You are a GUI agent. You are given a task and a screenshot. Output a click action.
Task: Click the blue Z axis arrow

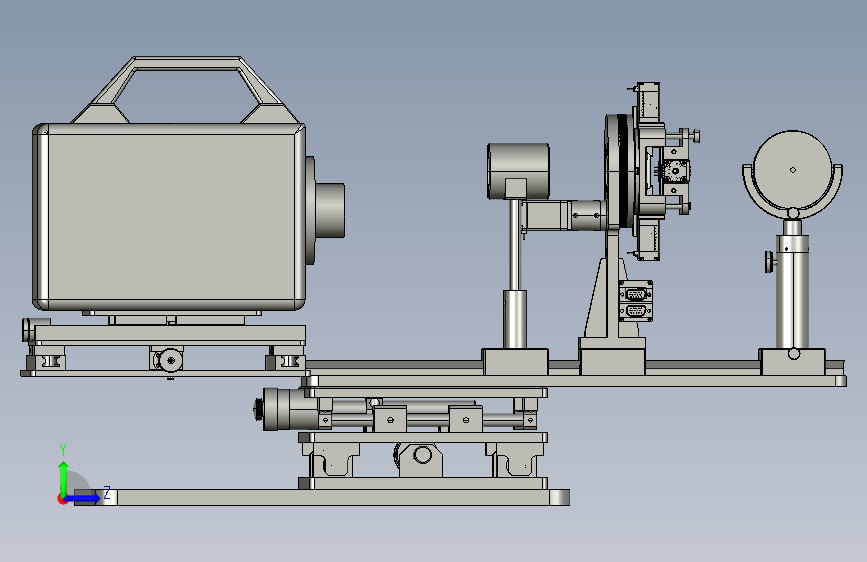(x=84, y=498)
